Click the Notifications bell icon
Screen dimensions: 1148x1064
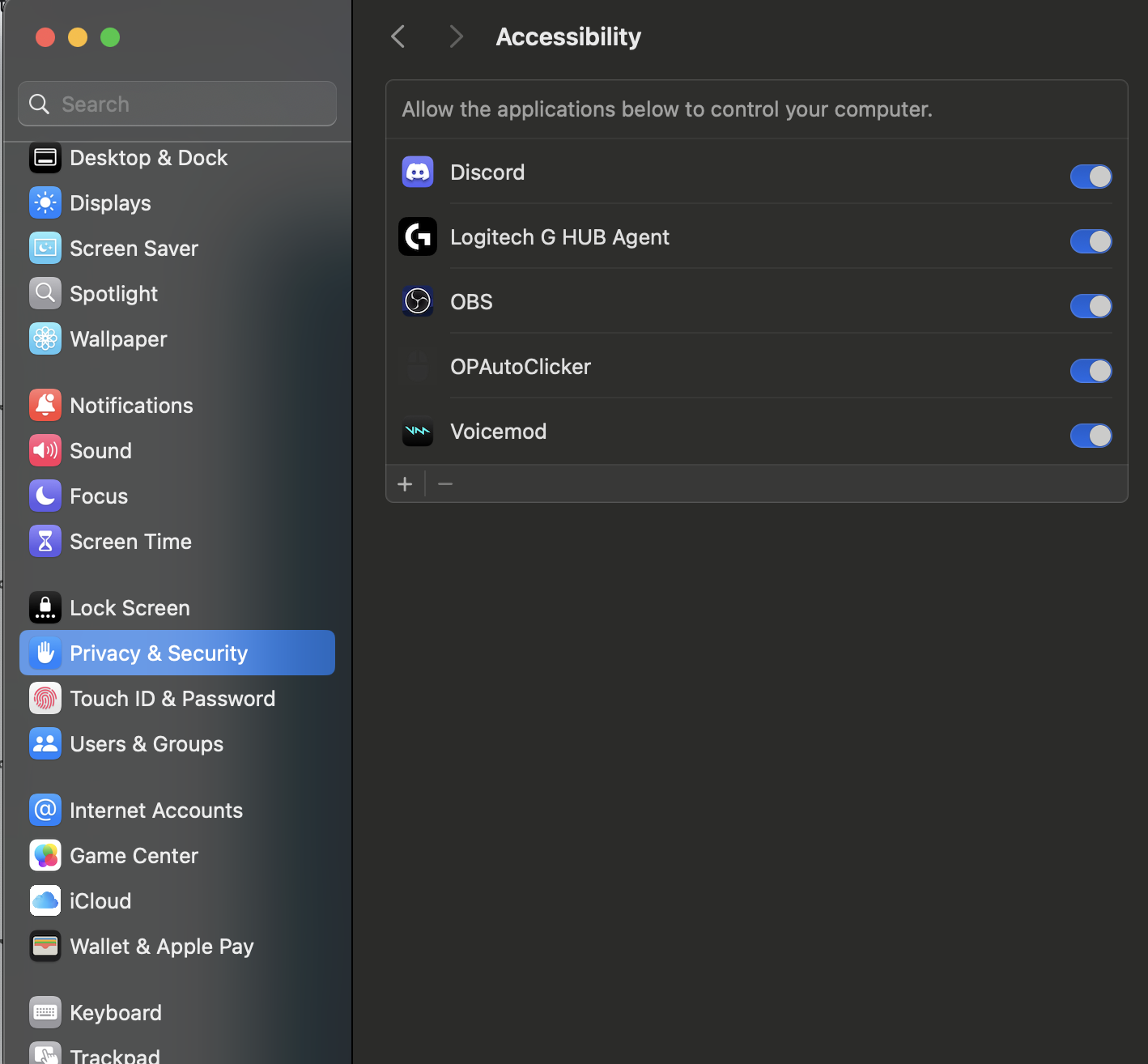pos(45,406)
